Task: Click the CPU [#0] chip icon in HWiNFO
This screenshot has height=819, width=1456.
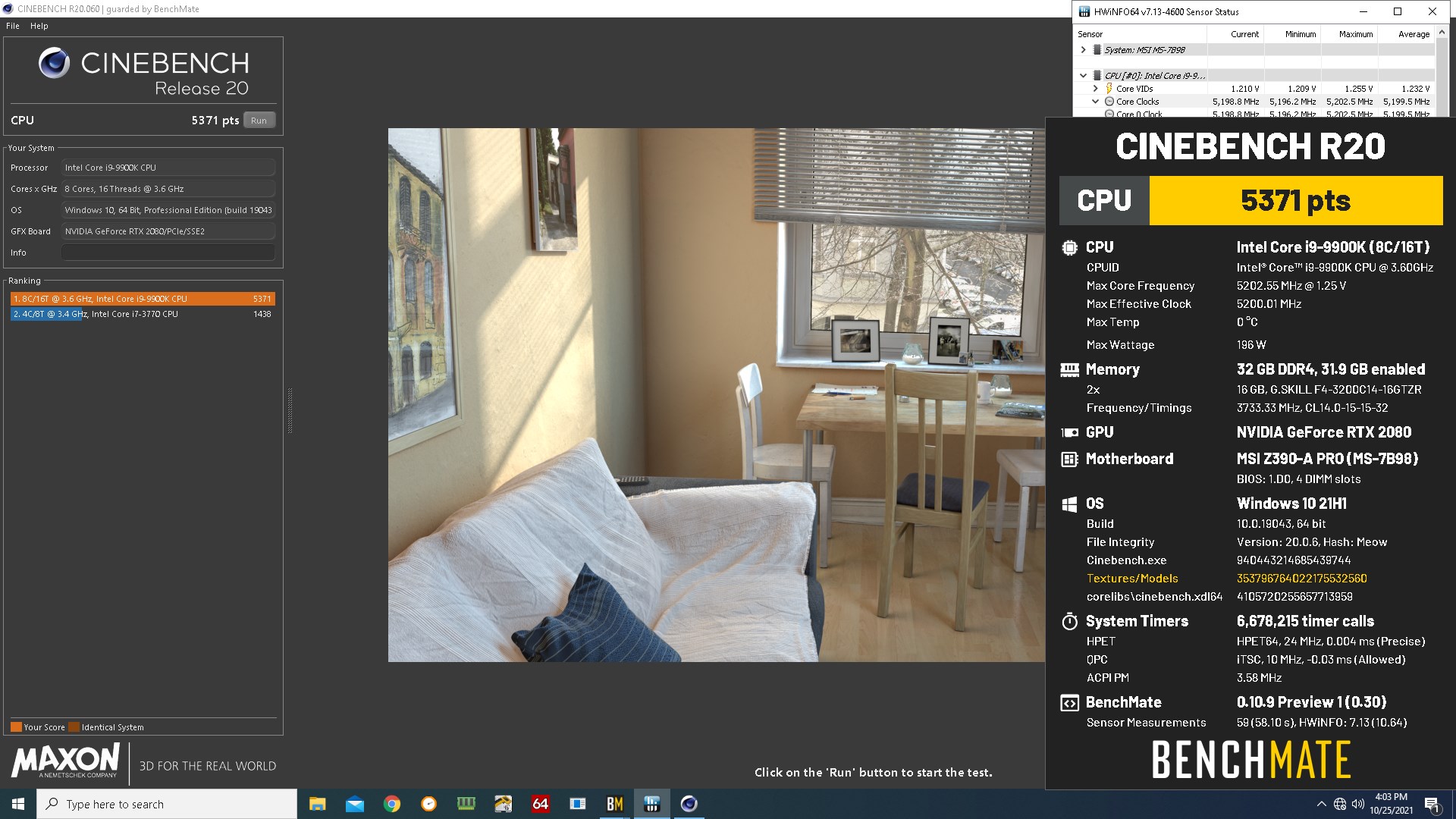Action: pos(1097,76)
